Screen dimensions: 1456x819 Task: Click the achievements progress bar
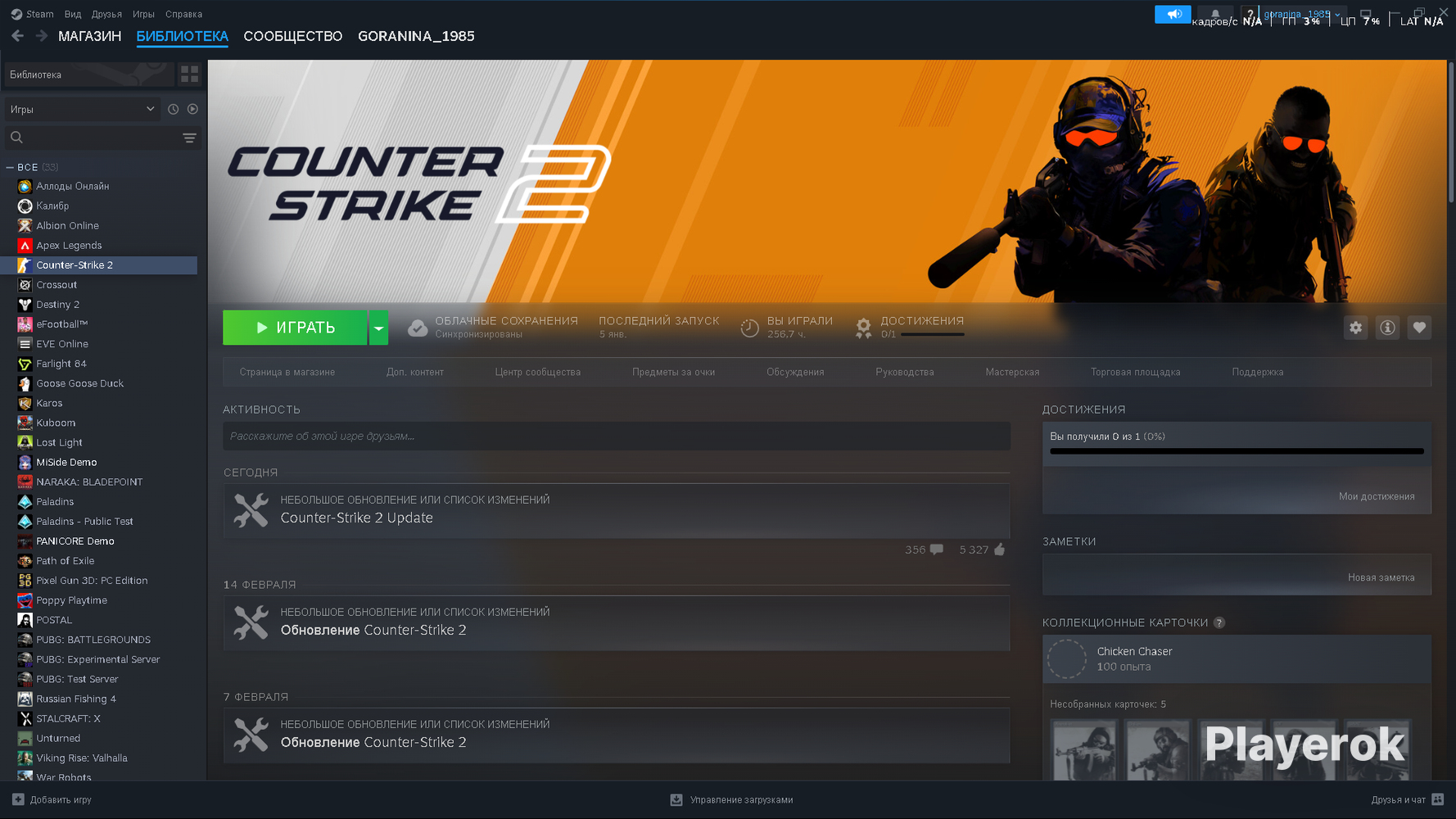point(1236,451)
